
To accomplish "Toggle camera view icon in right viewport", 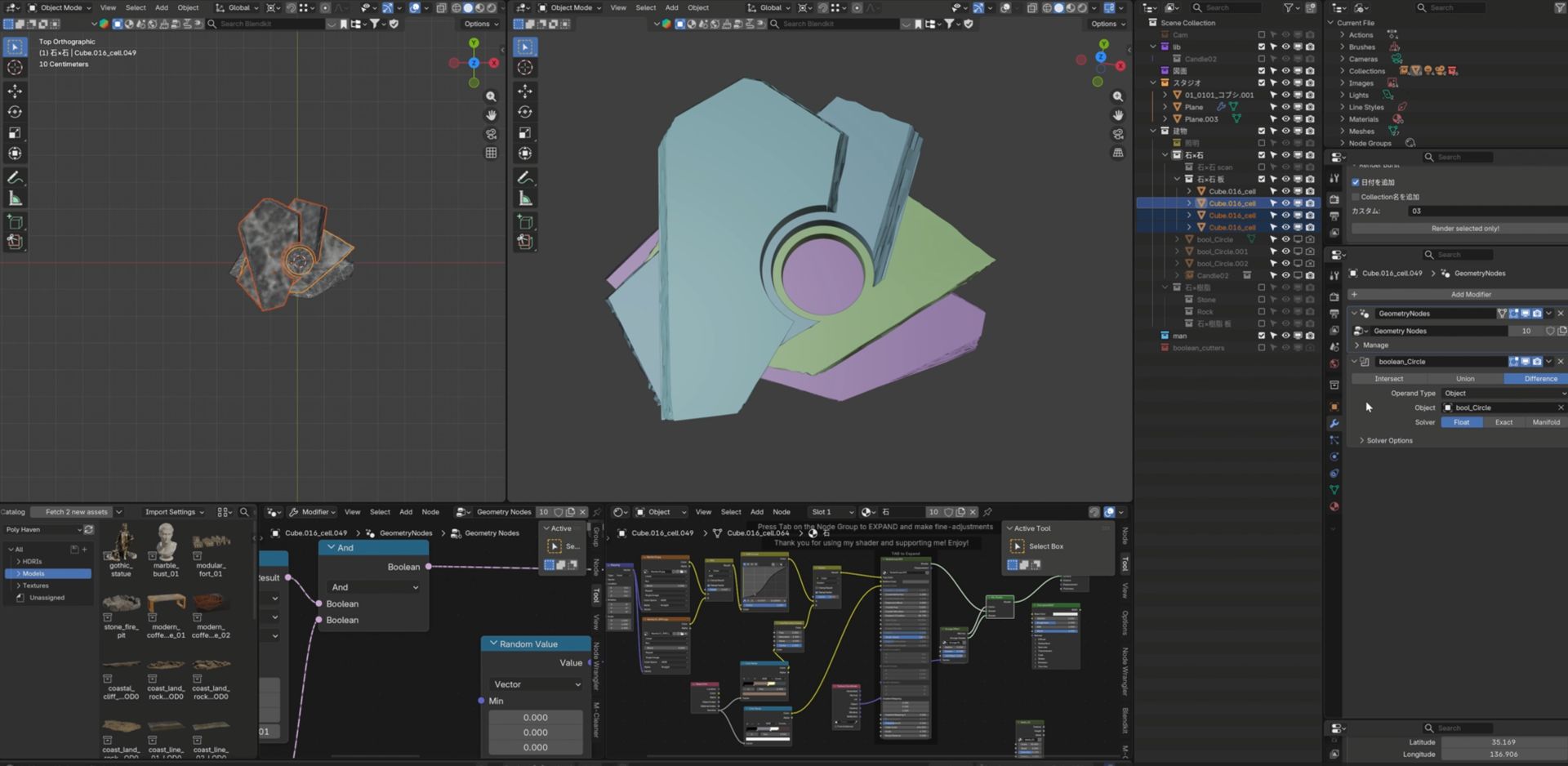I will click(x=1118, y=134).
